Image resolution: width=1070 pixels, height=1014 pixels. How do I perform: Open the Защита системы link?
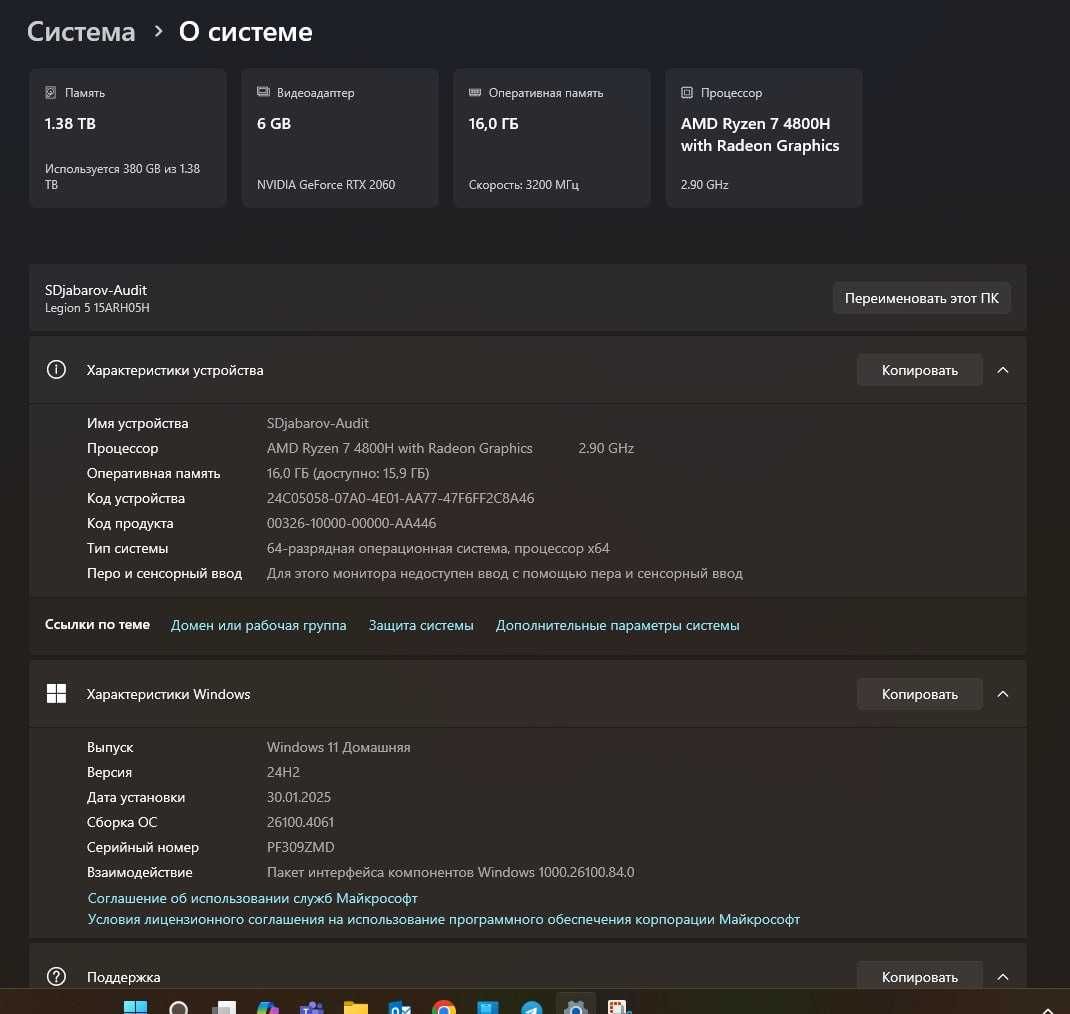pos(421,625)
